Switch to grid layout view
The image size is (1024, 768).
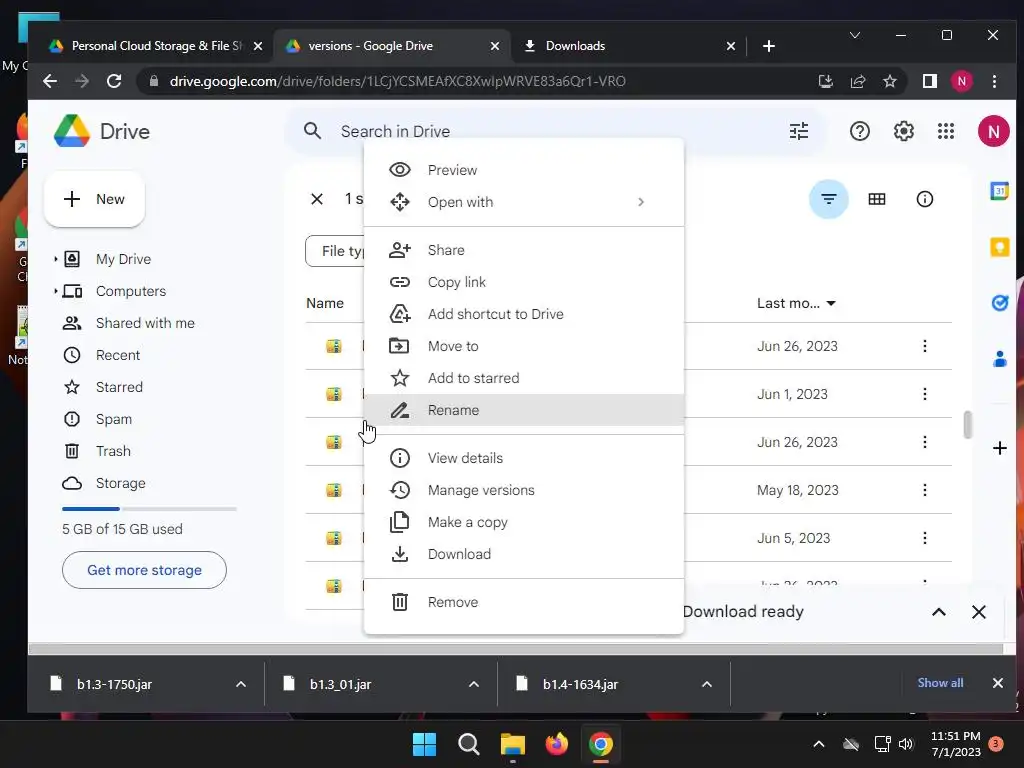tap(877, 199)
